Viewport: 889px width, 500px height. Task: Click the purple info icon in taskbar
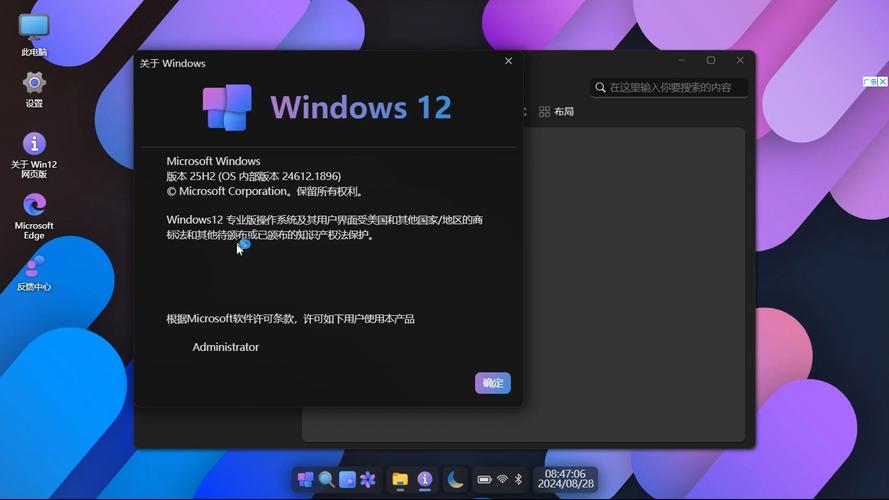coord(425,480)
